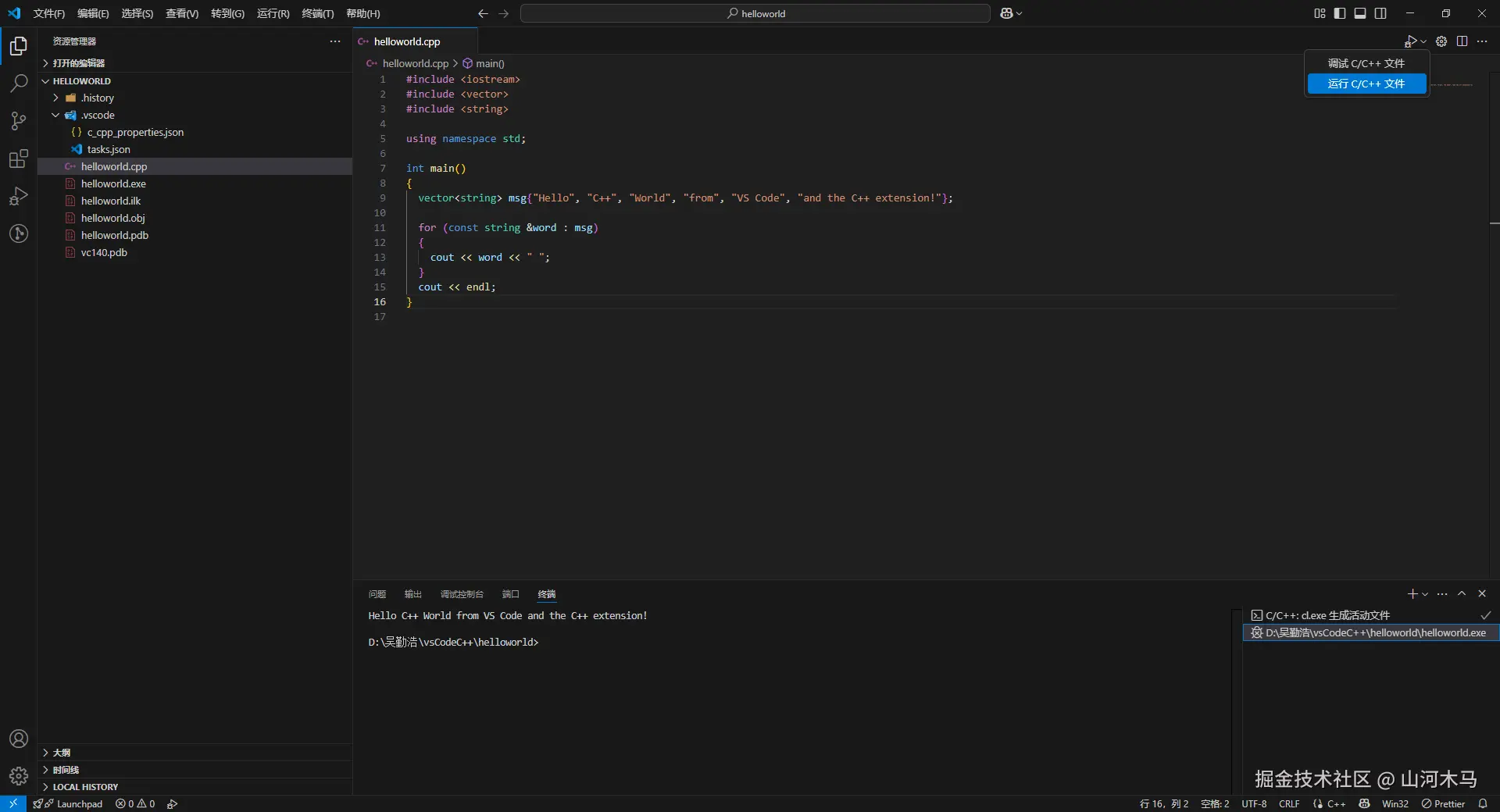Click the helloworld command center search box
The image size is (1500, 812).
click(x=755, y=13)
